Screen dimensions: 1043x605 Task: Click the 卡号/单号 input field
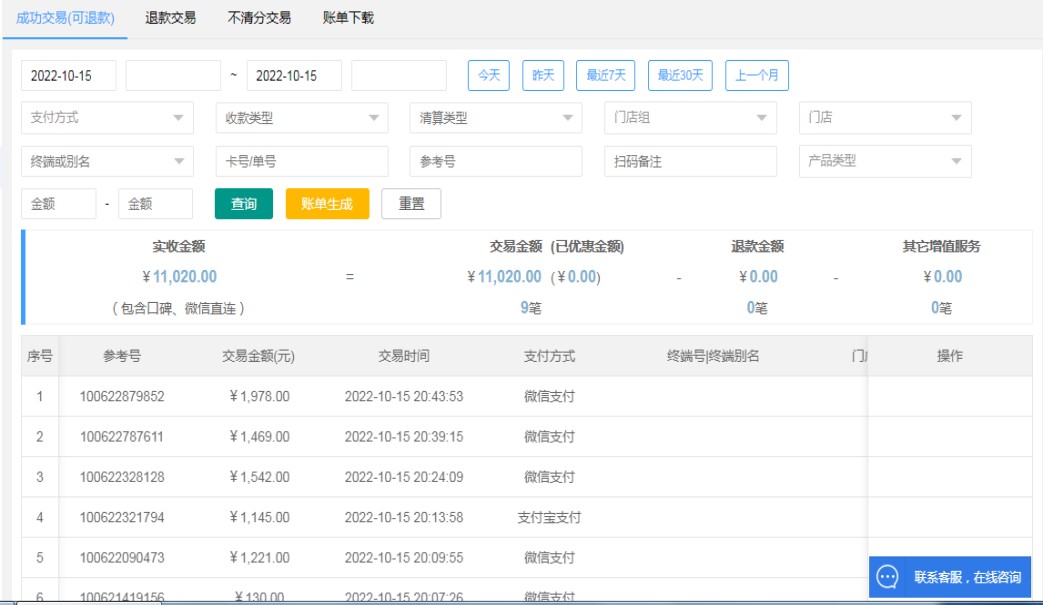coord(301,161)
